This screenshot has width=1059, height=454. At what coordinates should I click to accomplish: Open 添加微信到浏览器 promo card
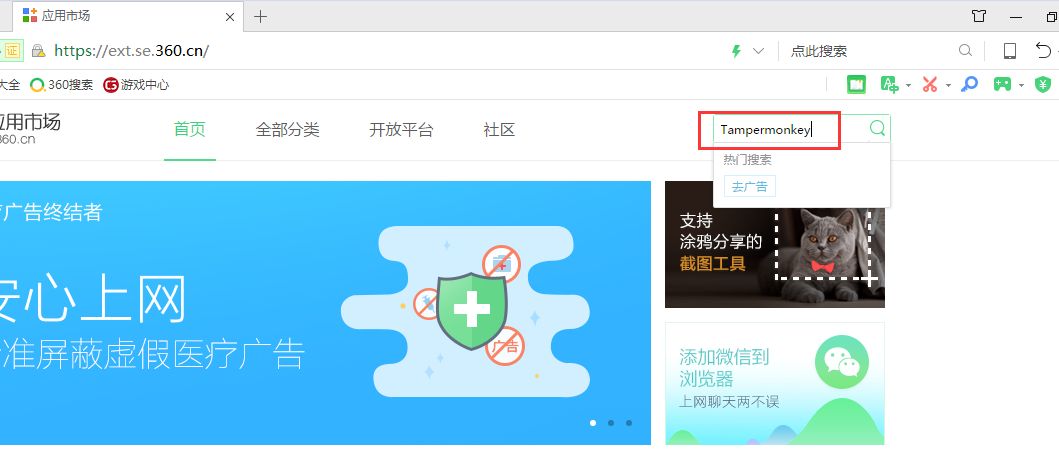[x=775, y=383]
